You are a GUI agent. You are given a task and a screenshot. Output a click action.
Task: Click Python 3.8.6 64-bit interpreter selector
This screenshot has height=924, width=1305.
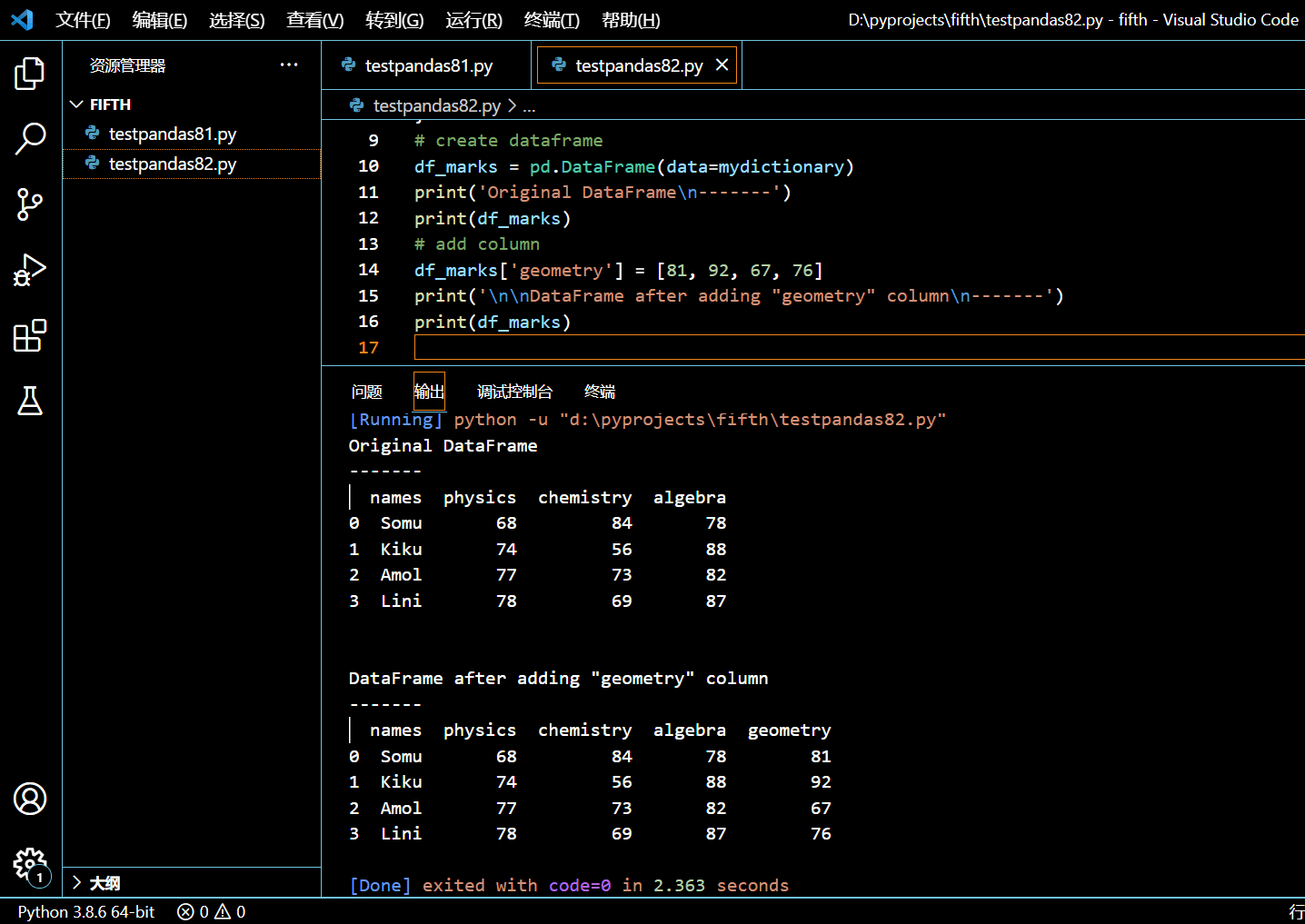(x=86, y=911)
